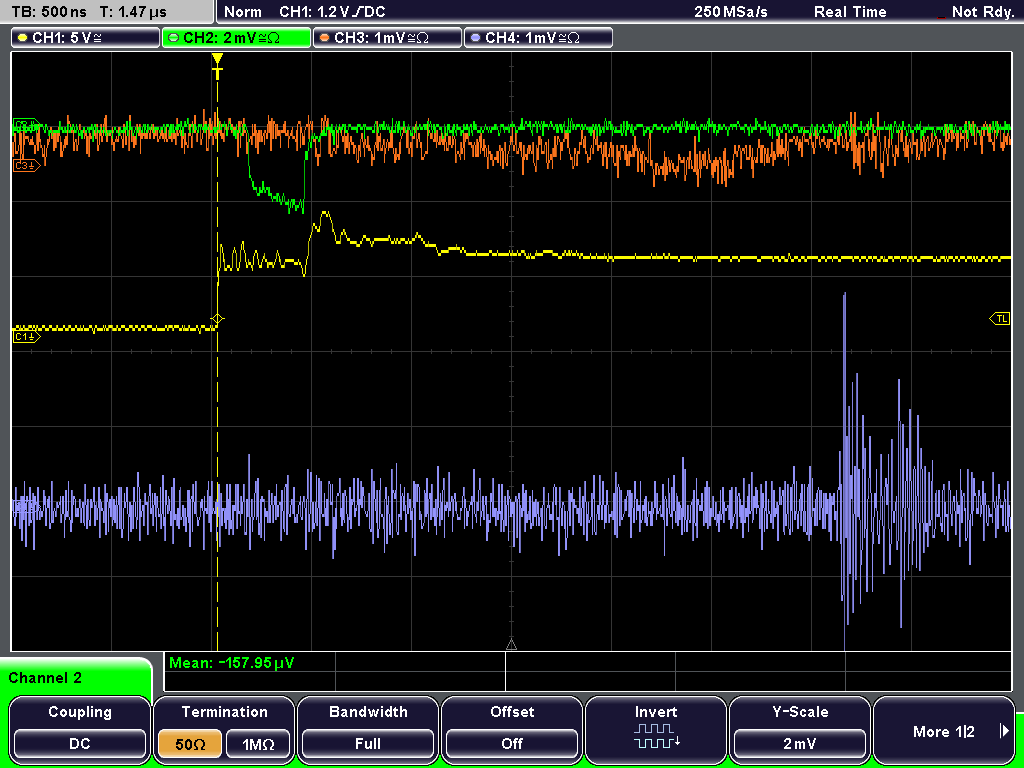Viewport: 1024px width, 768px height.
Task: Click the Mean: -157.95 µV measurement
Action: tap(232, 663)
